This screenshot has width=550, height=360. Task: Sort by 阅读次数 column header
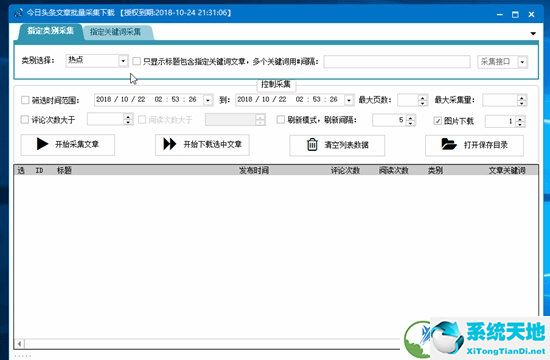tap(393, 171)
